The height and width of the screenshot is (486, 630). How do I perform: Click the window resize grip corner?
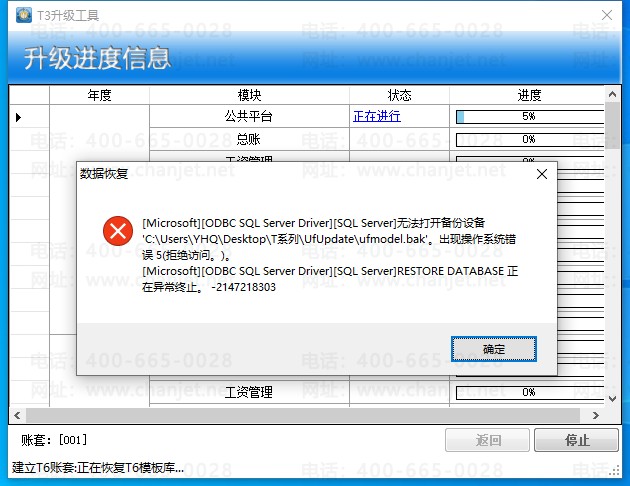[614, 472]
